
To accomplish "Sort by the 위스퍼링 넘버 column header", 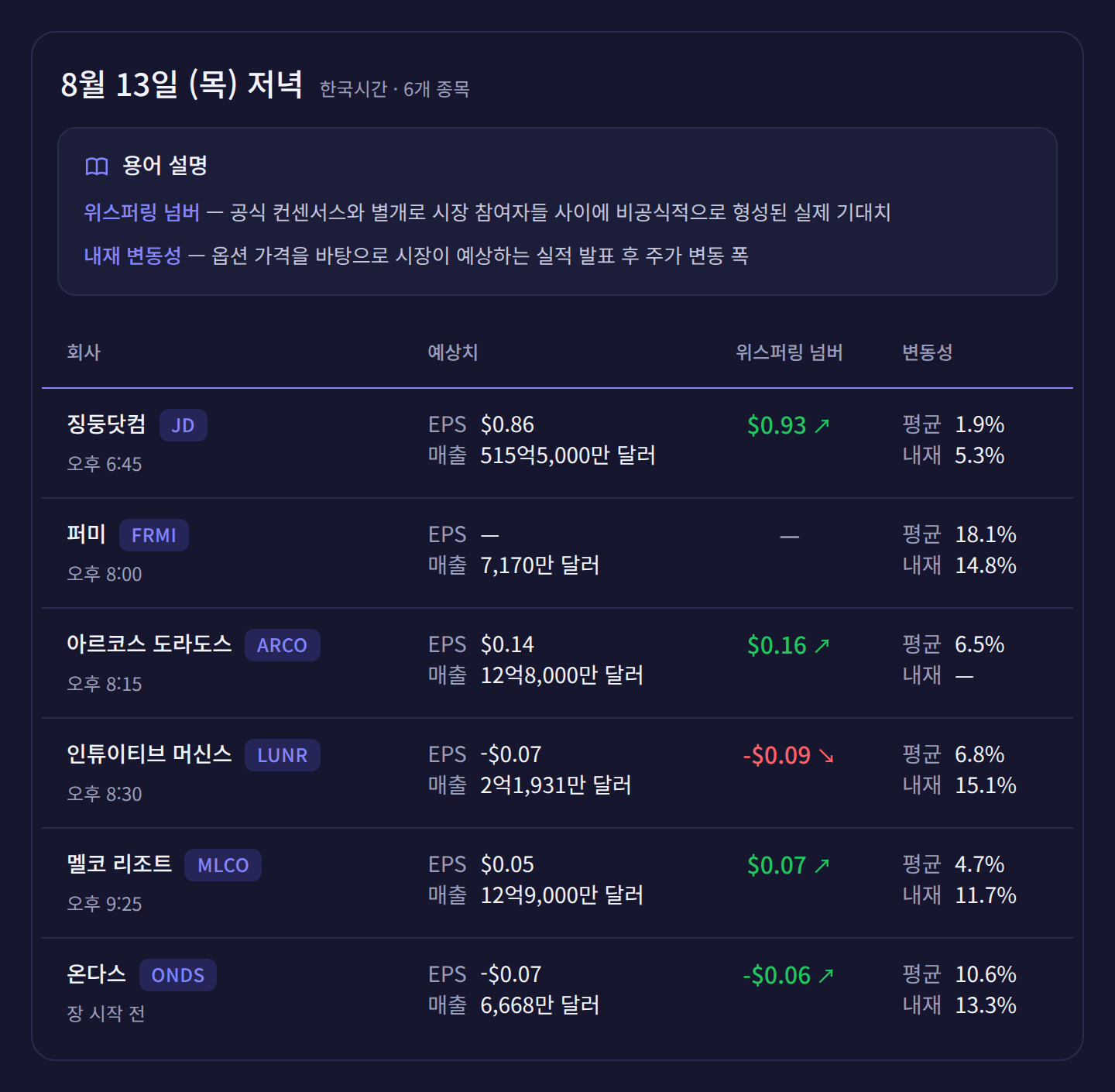I will click(x=789, y=352).
